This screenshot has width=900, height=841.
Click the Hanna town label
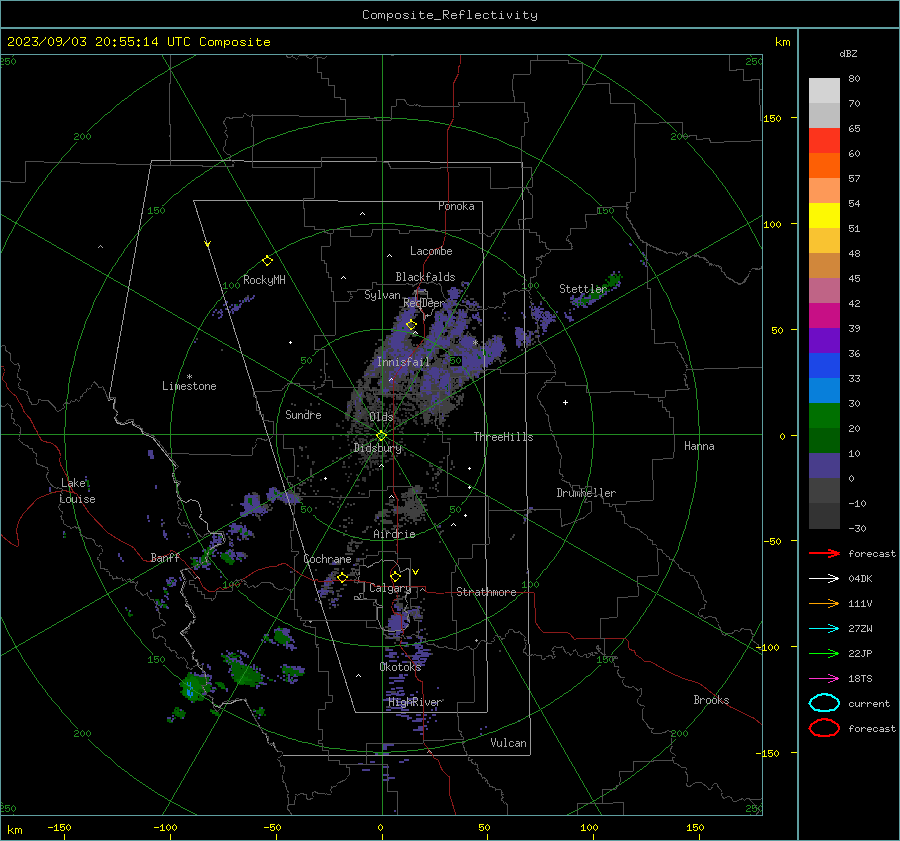(699, 446)
